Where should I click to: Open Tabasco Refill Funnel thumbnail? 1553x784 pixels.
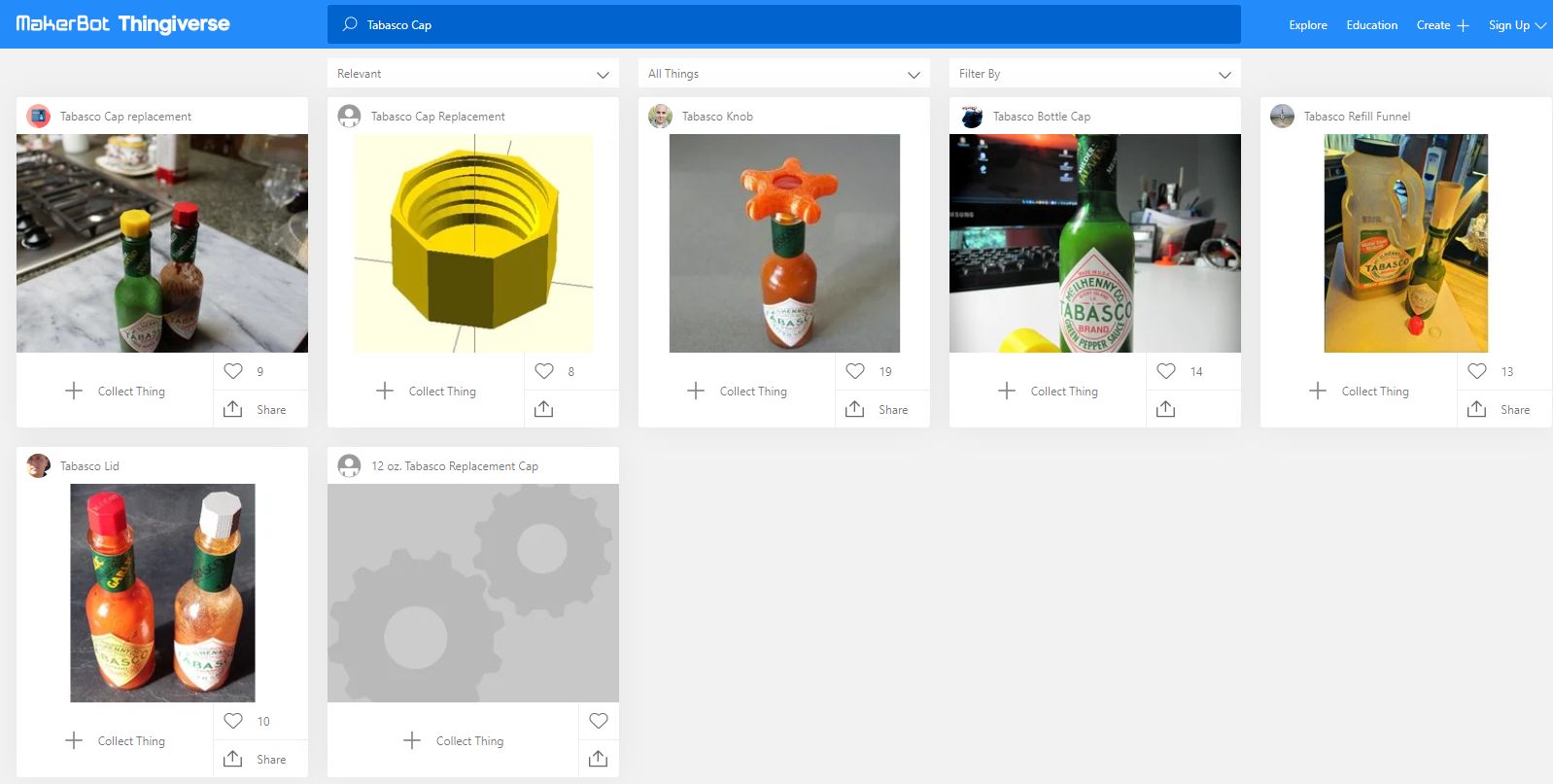pyautogui.click(x=1406, y=243)
